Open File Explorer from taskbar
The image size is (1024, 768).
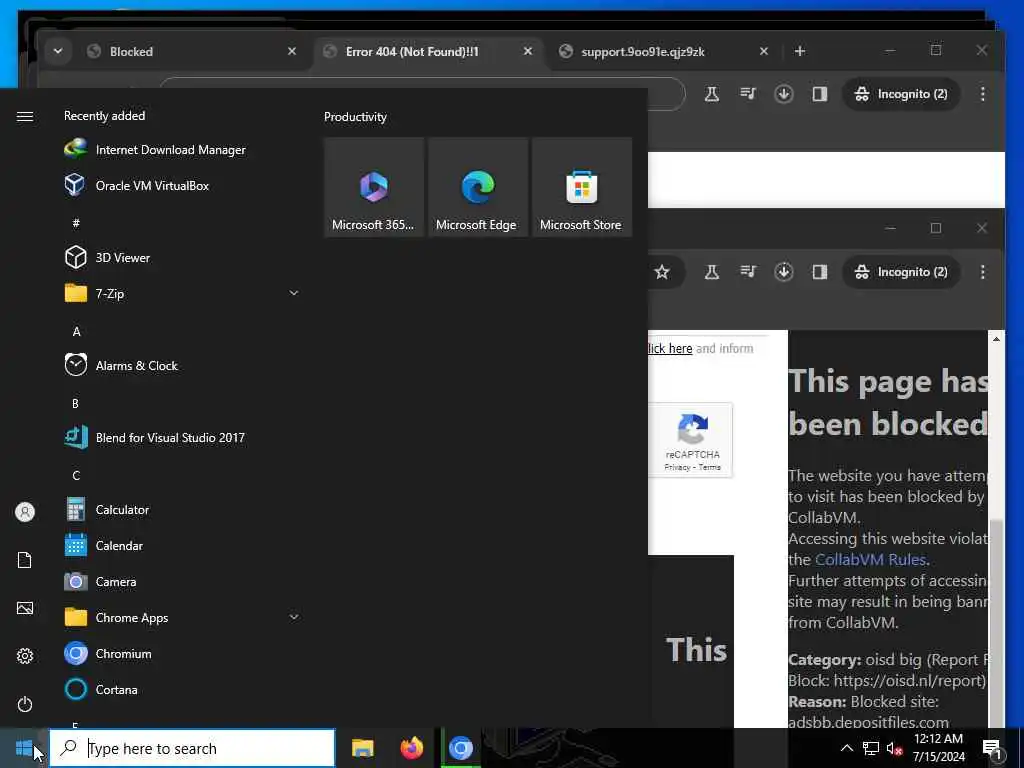362,748
